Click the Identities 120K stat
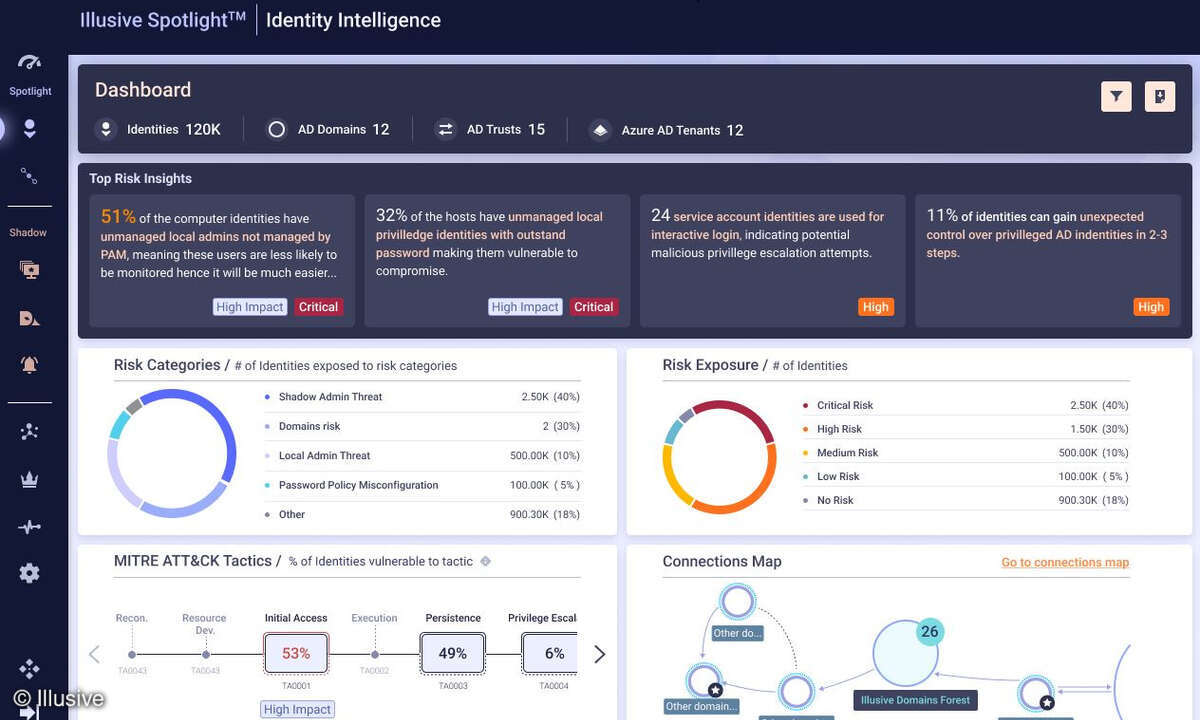Viewport: 1200px width, 720px height. [x=158, y=129]
